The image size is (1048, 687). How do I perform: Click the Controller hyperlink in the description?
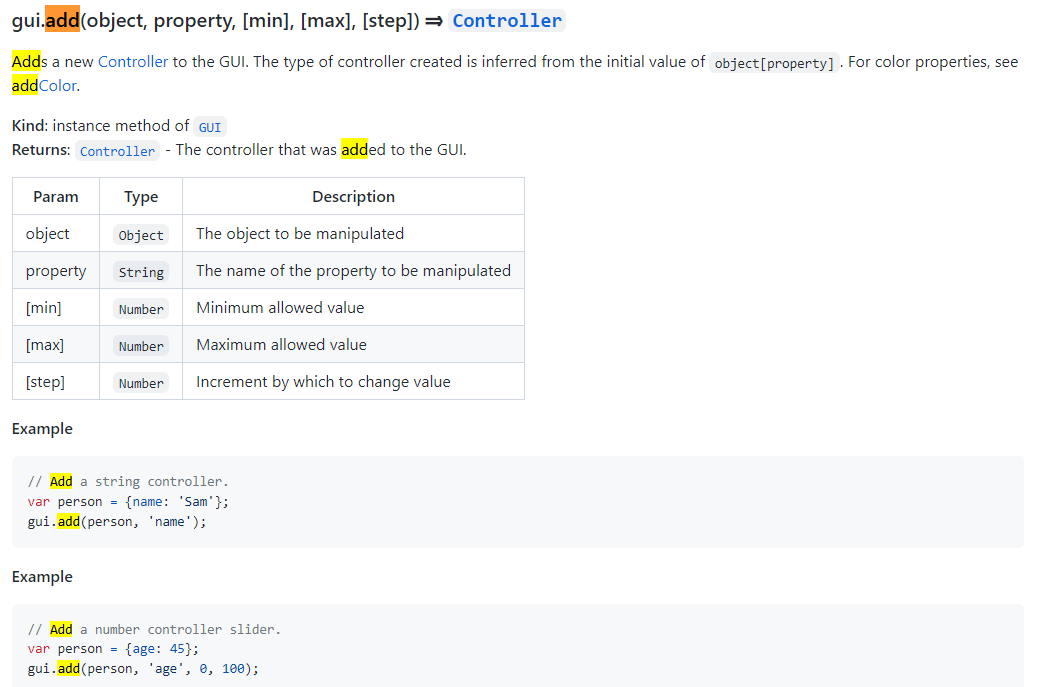(x=133, y=62)
